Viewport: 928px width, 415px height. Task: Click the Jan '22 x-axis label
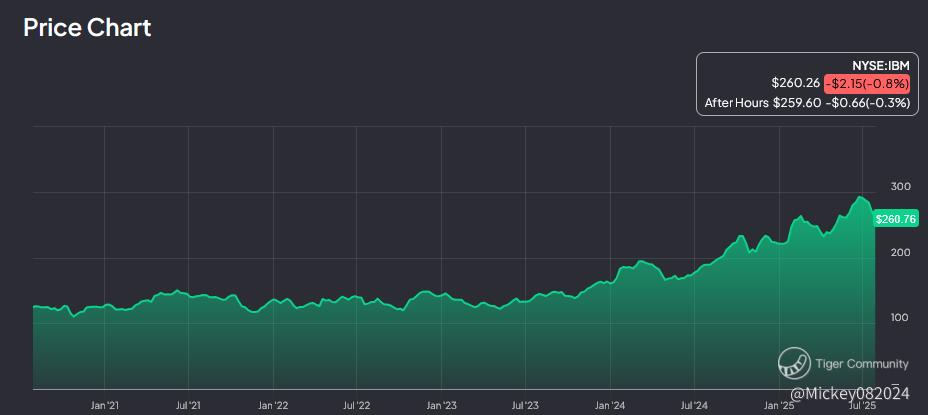[273, 406]
